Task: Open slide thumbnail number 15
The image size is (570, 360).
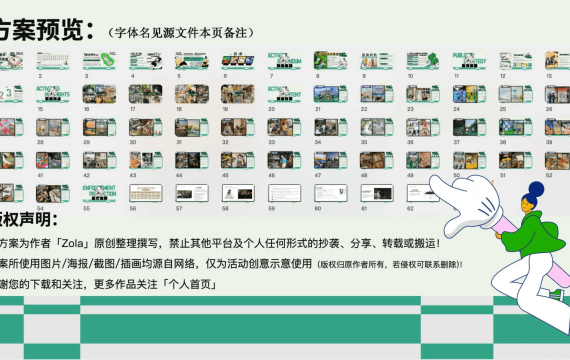Action: pos(53,94)
